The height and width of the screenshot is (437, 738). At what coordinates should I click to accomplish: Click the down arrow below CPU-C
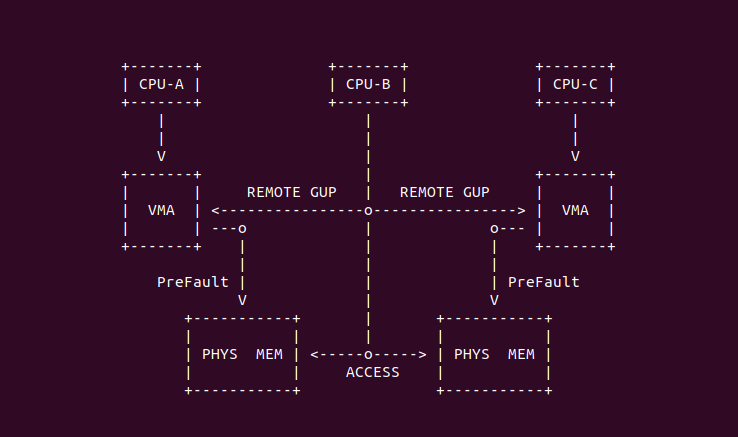pos(575,156)
